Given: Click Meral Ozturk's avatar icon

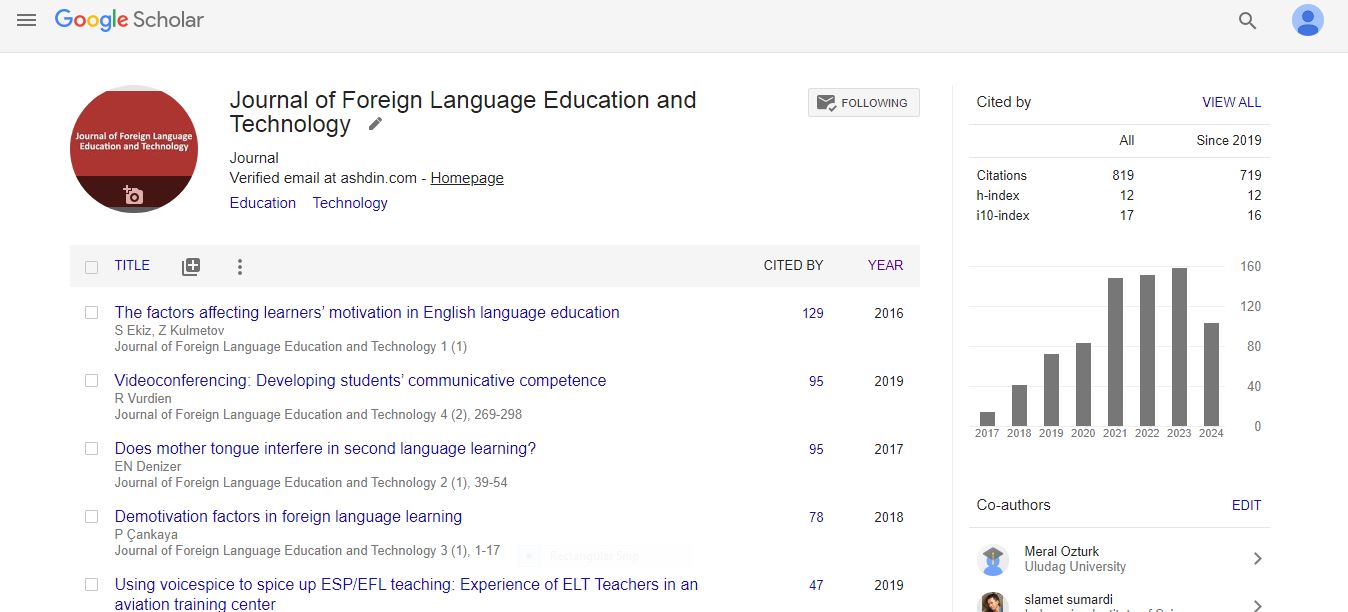Looking at the screenshot, I should 993,559.
